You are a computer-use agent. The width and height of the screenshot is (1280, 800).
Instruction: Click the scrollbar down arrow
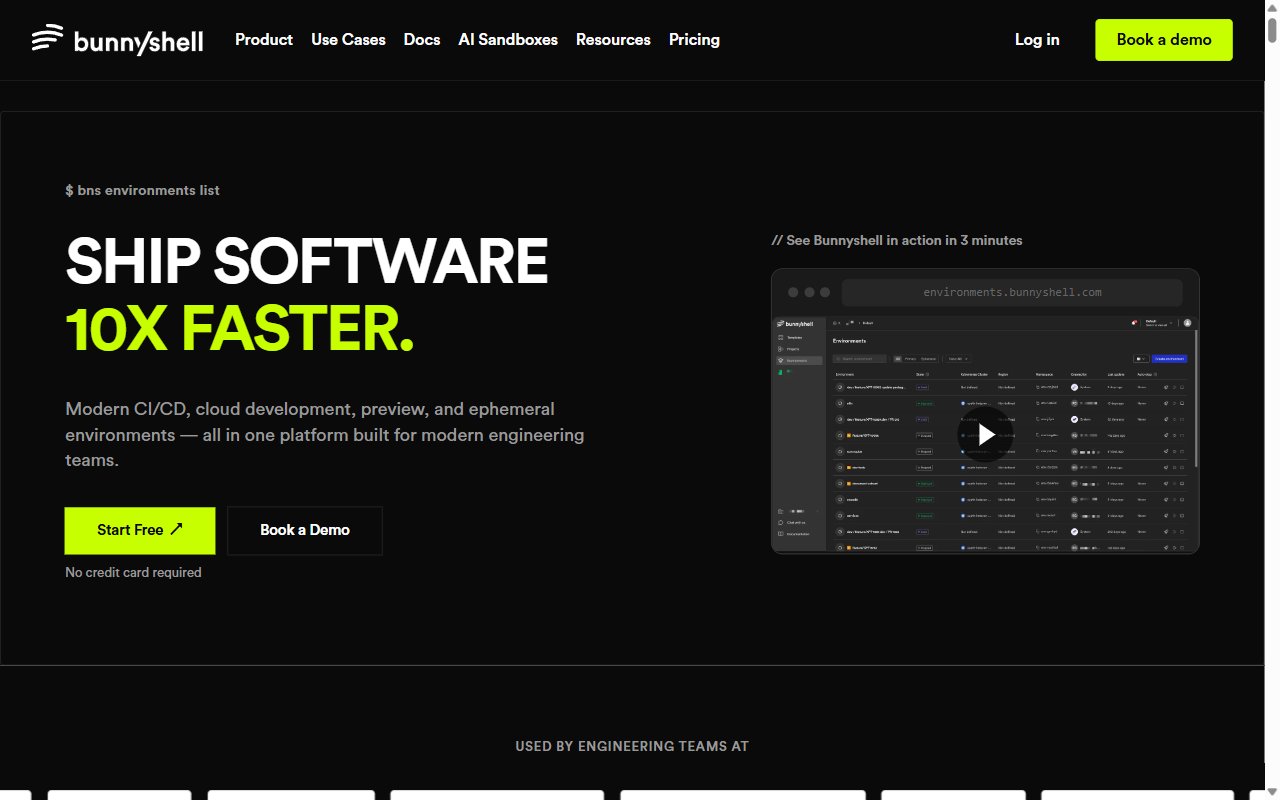pyautogui.click(x=1272, y=792)
